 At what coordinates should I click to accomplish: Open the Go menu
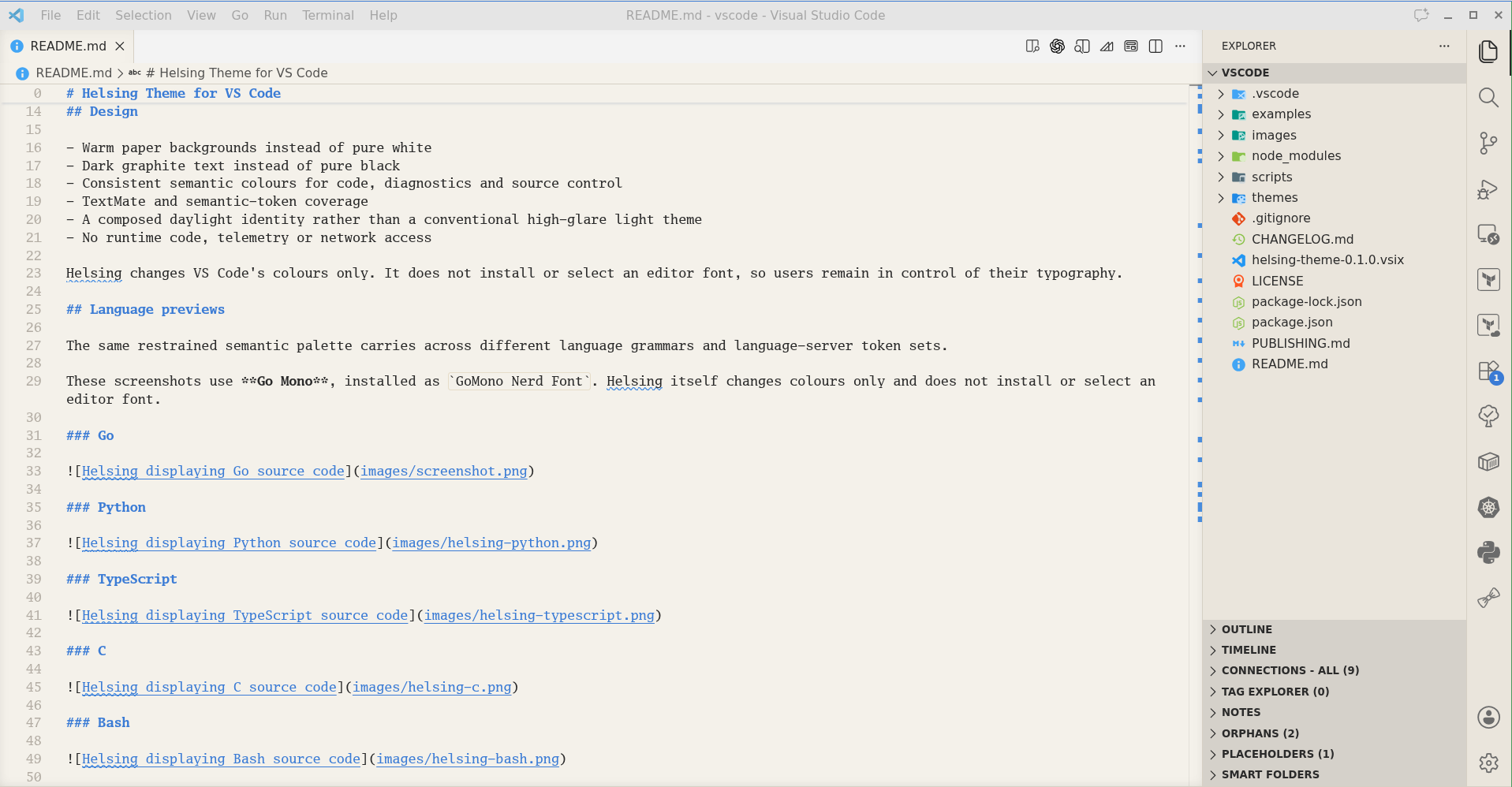tap(240, 15)
